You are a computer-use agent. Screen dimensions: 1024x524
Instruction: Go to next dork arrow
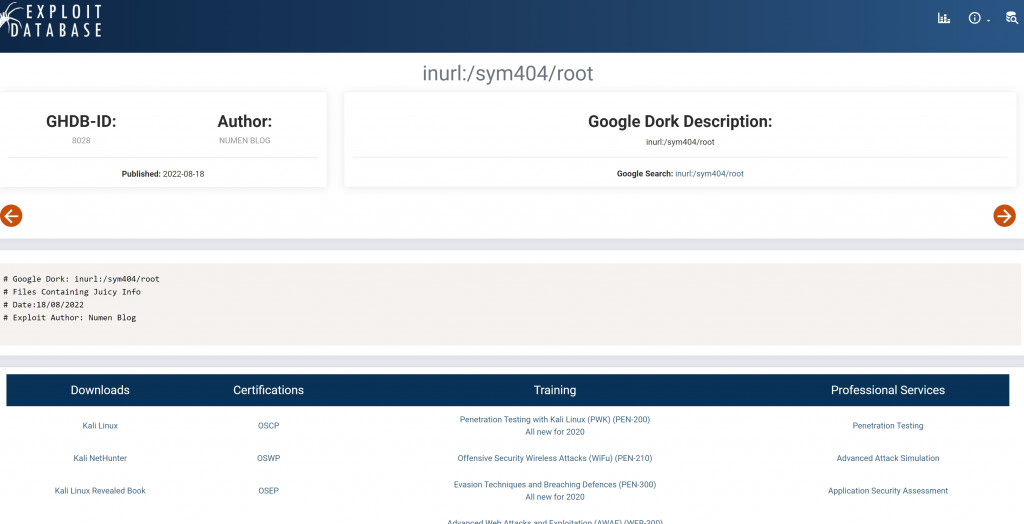tap(1004, 216)
